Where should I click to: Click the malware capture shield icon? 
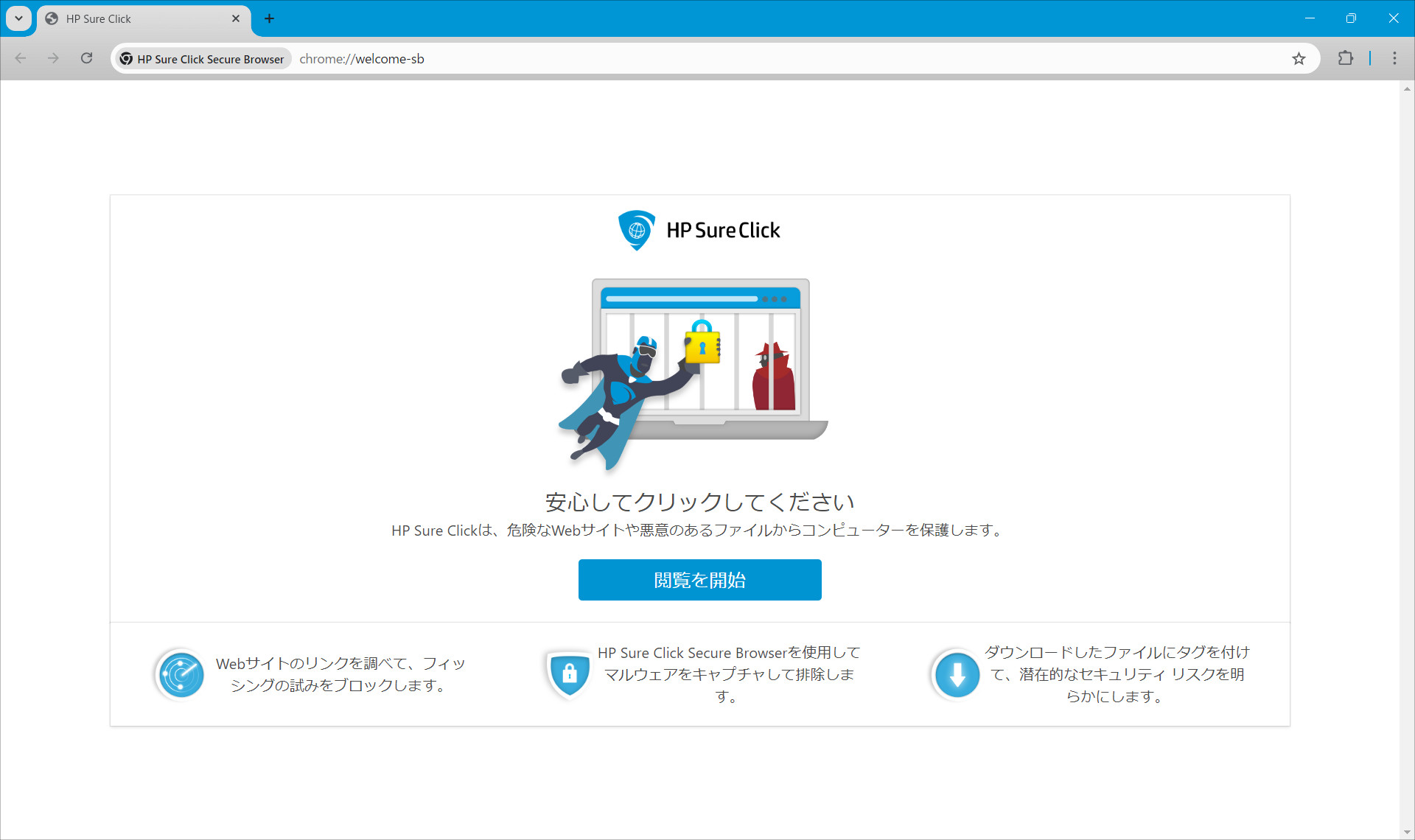point(568,674)
